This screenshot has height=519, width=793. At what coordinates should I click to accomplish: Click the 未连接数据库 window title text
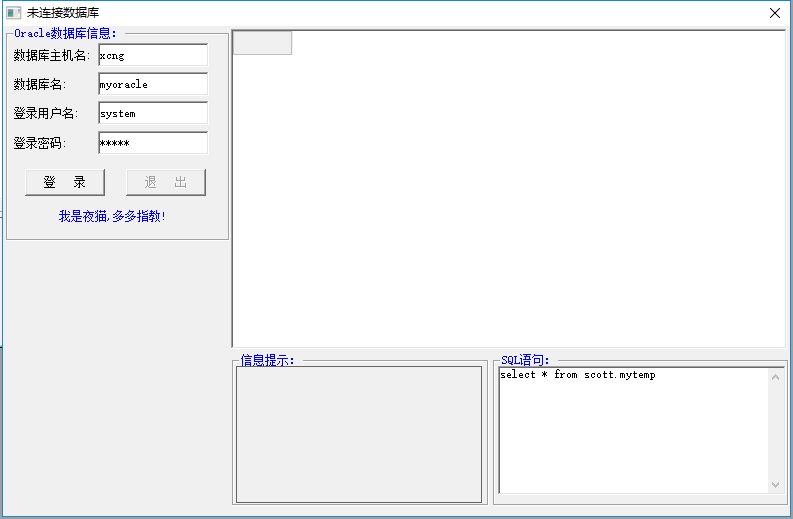pyautogui.click(x=63, y=13)
